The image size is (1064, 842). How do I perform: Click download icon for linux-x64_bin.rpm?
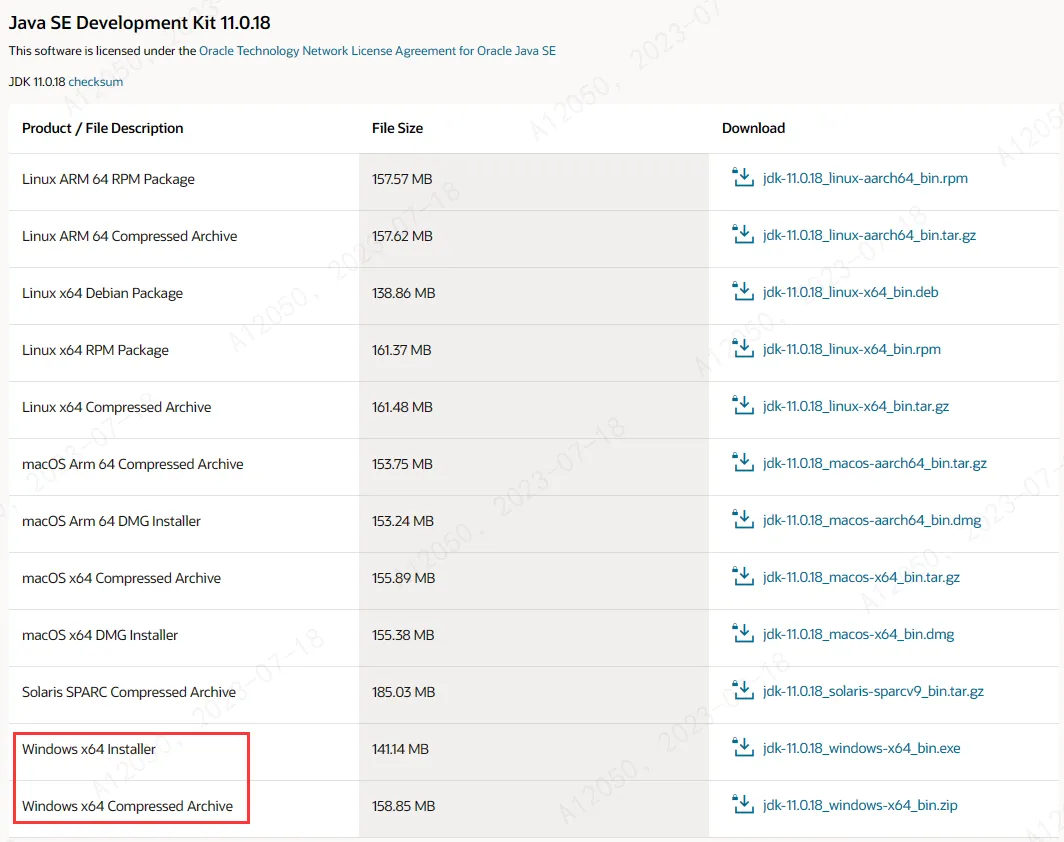(743, 349)
